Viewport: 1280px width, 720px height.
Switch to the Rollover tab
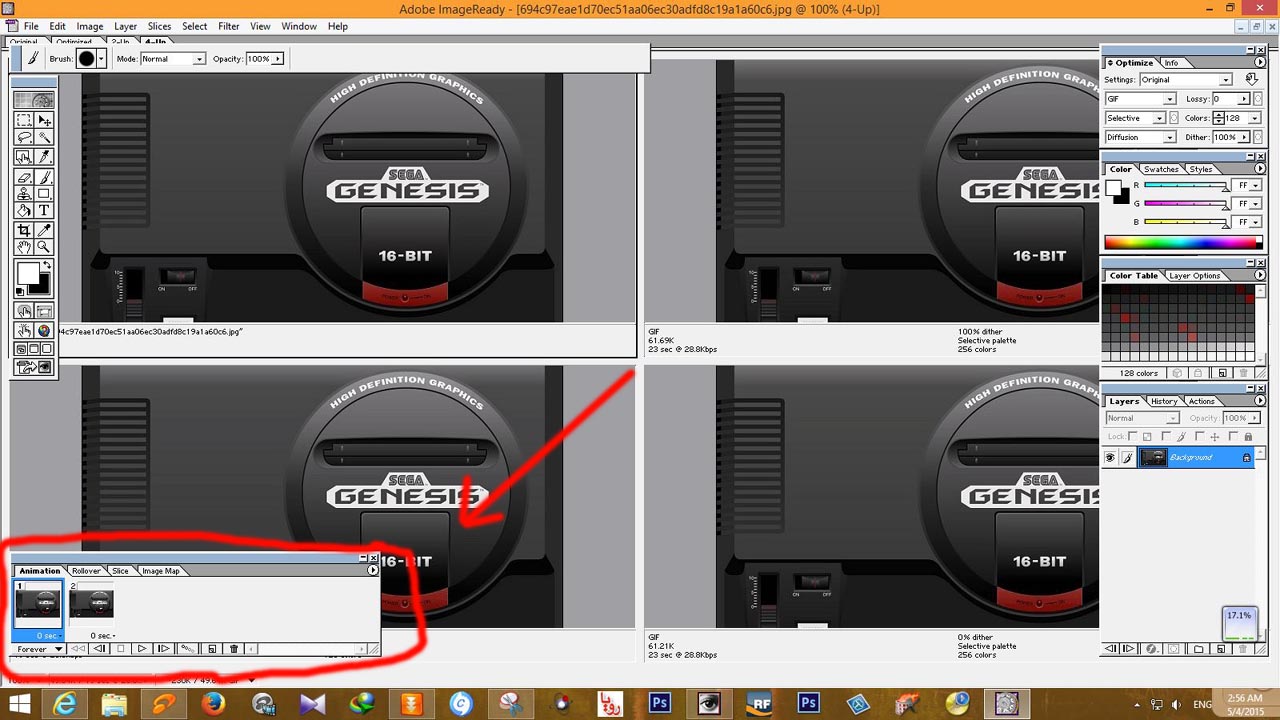tap(86, 571)
